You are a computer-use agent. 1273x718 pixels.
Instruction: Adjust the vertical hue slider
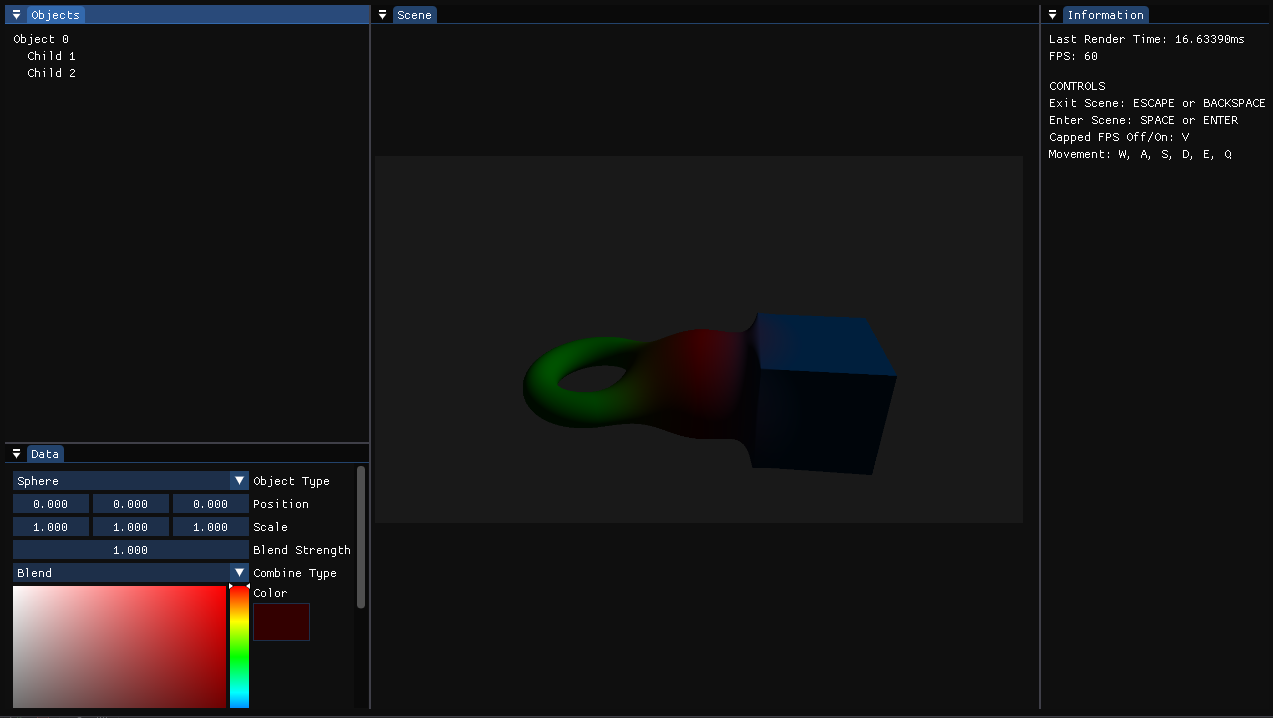(x=239, y=645)
